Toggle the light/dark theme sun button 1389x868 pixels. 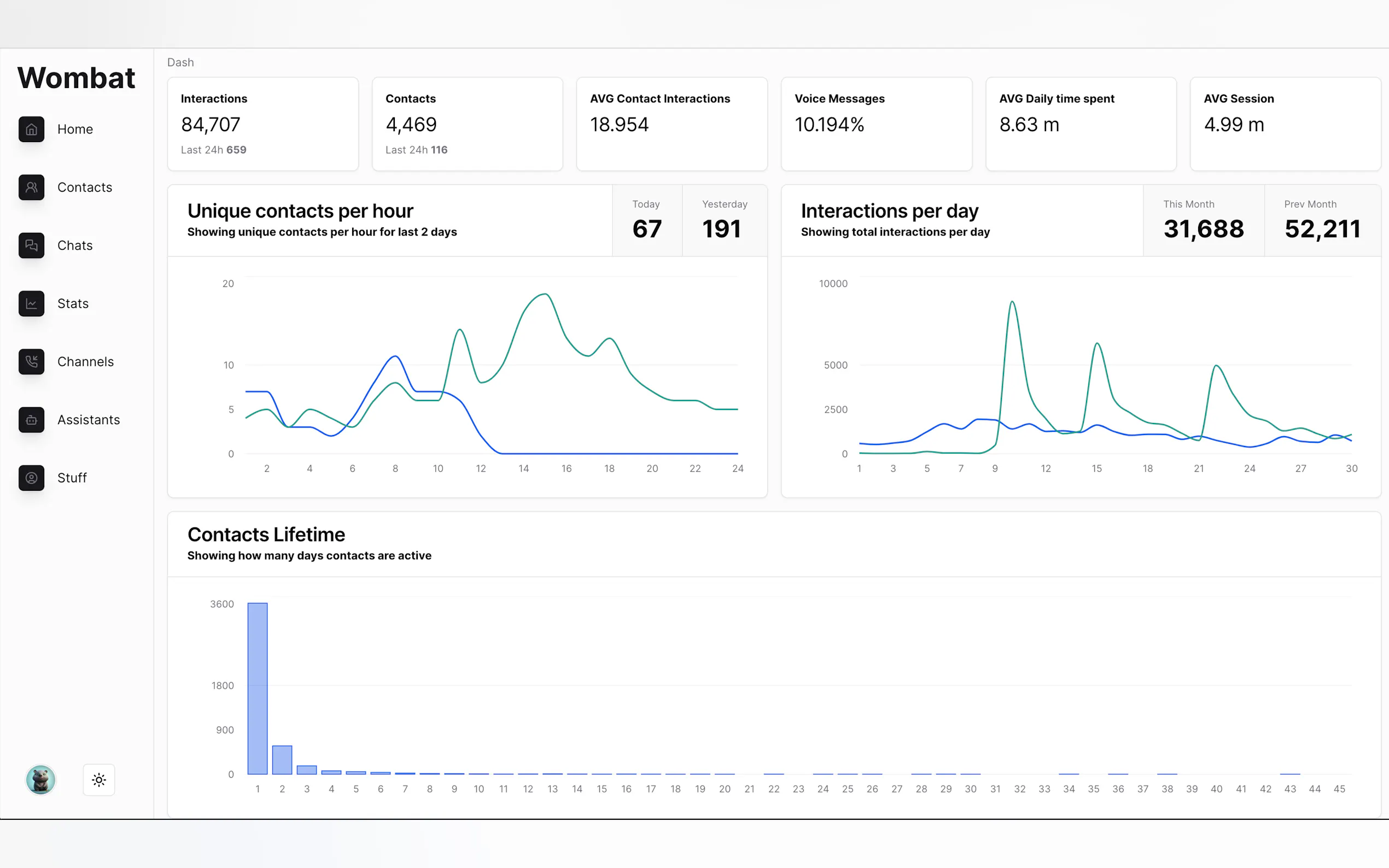pos(99,779)
